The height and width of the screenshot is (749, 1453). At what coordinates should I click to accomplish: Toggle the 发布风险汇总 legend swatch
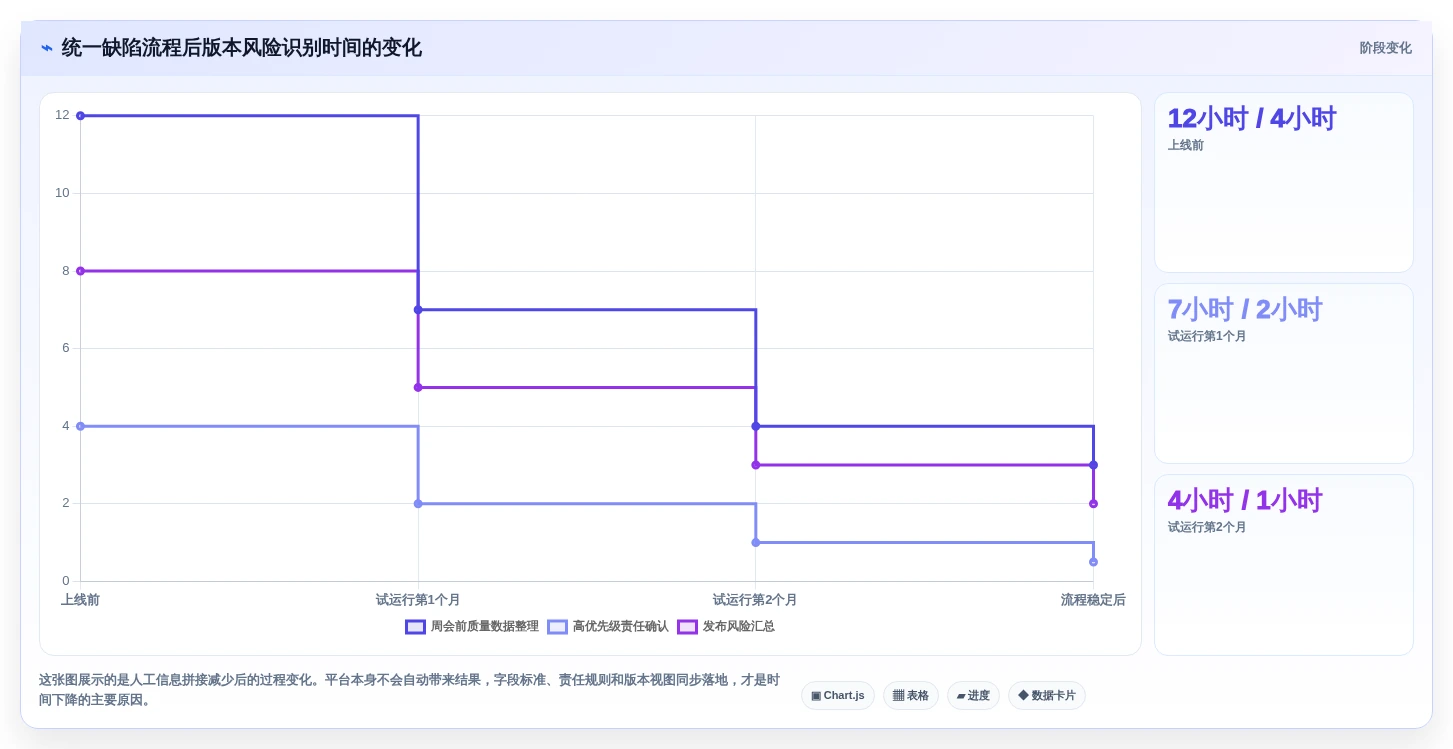pyautogui.click(x=687, y=627)
